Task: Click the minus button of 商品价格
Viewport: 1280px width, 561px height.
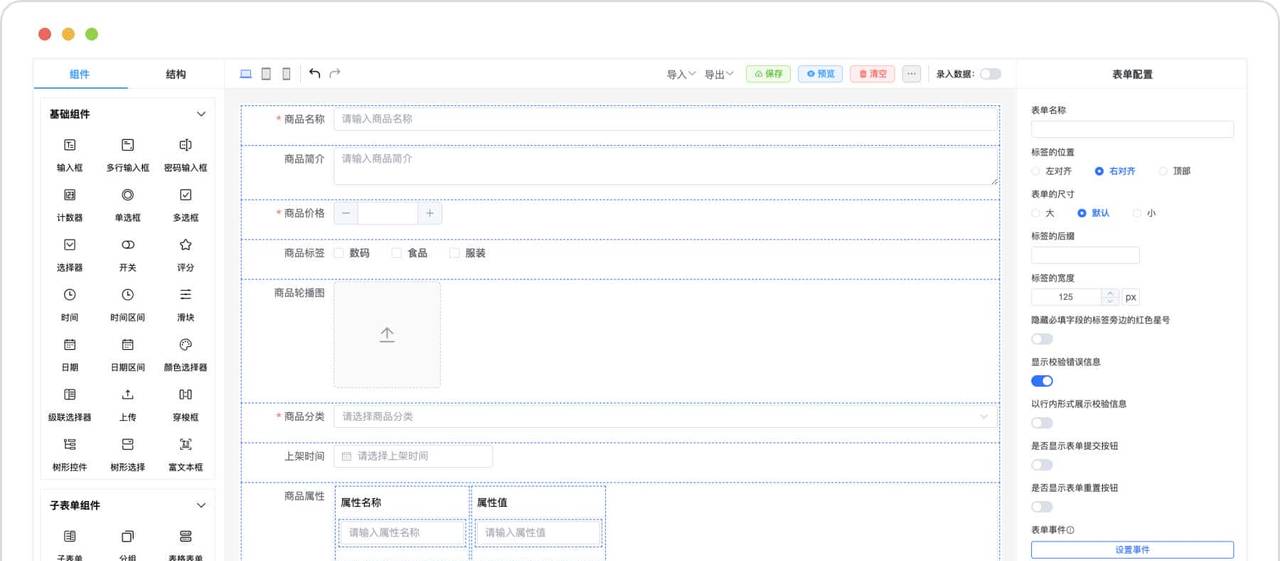Action: point(346,213)
